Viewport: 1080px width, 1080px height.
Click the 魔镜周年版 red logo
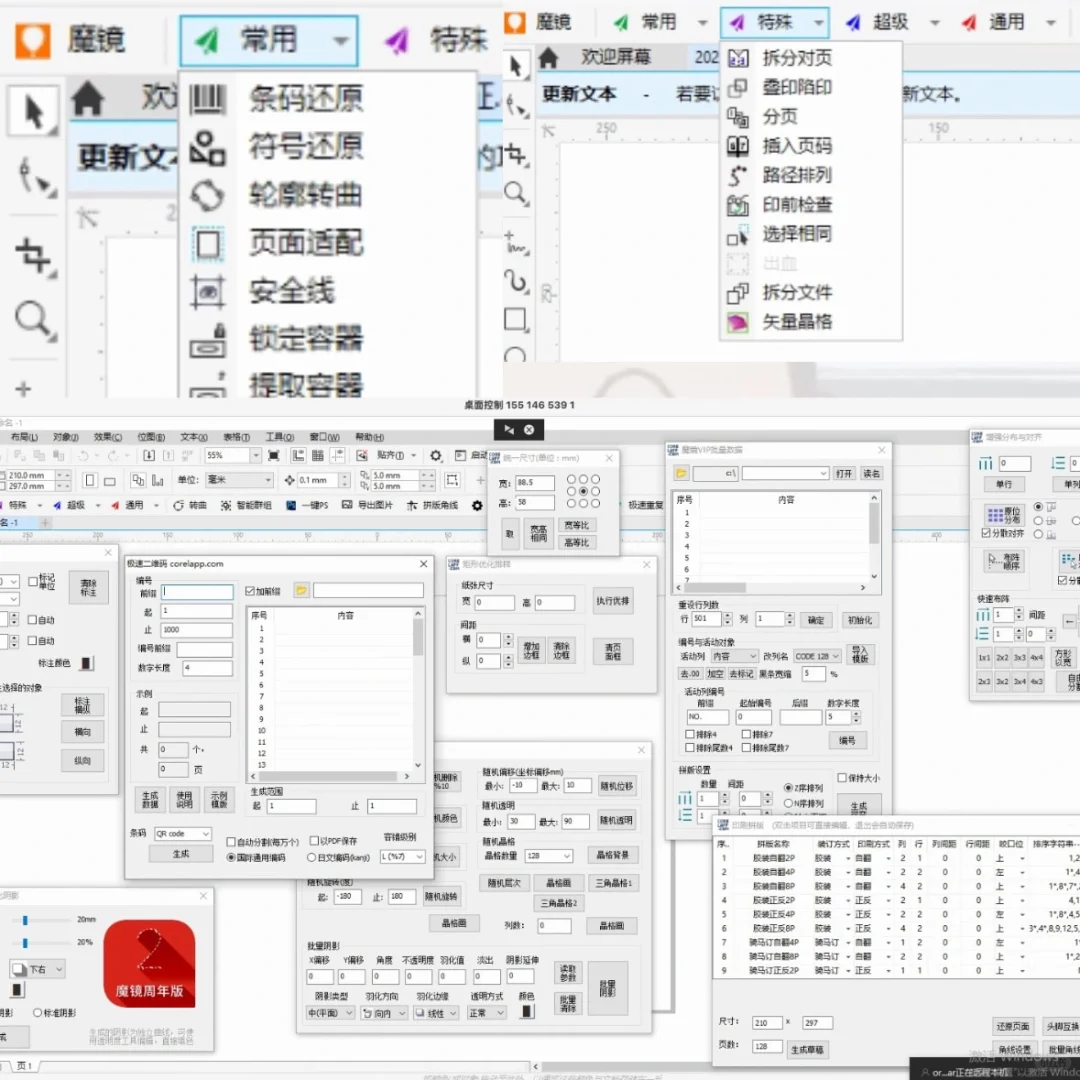point(149,963)
